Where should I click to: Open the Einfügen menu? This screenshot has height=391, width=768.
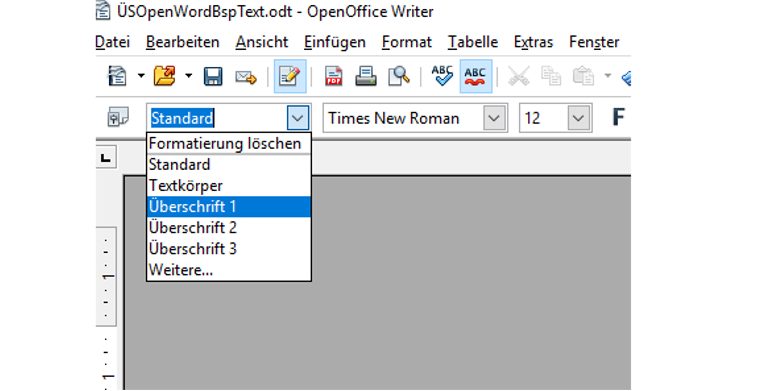coord(335,42)
